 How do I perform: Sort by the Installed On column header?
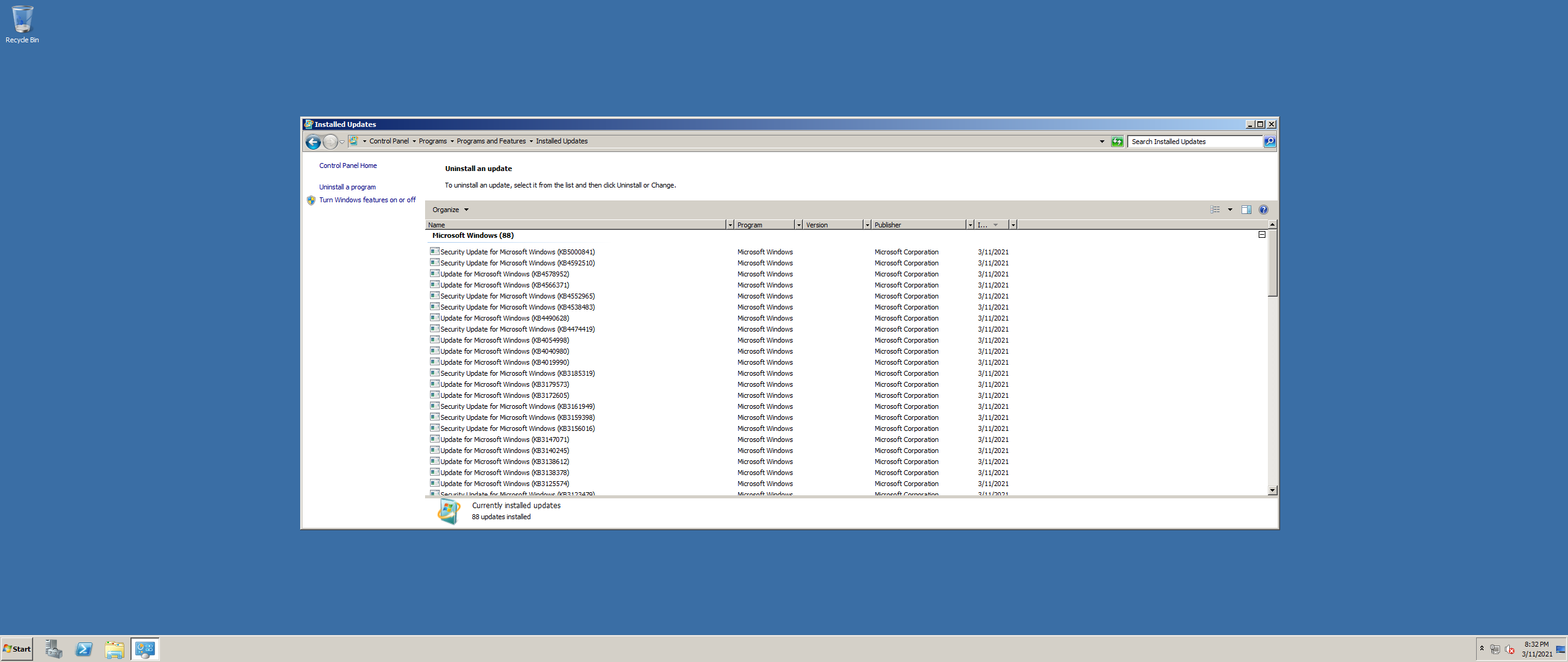click(992, 225)
